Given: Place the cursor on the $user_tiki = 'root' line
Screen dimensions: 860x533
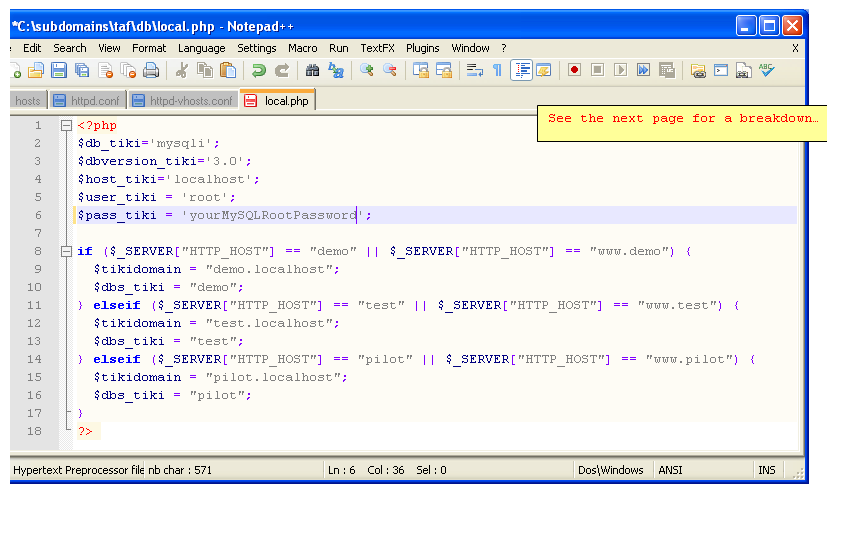Looking at the screenshot, I should click(156, 197).
